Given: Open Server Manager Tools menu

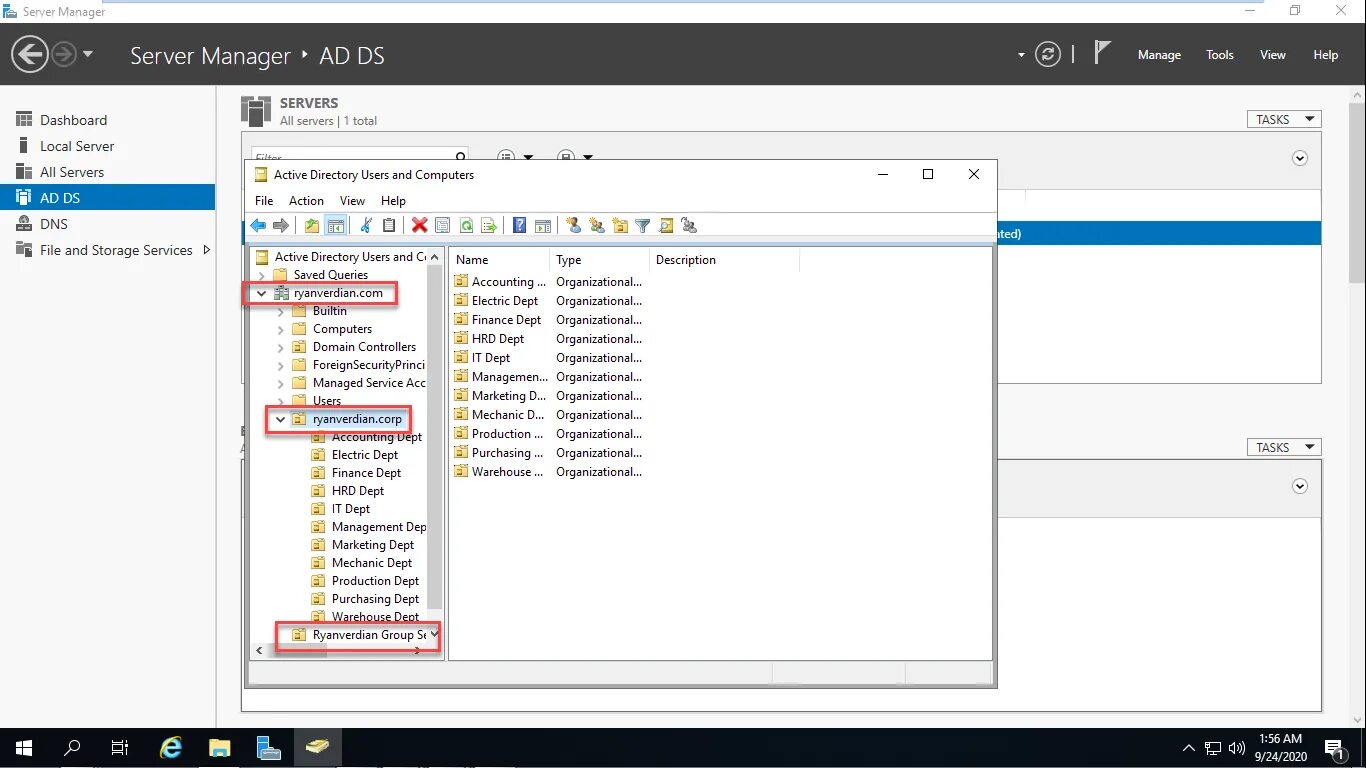Looking at the screenshot, I should 1220,55.
